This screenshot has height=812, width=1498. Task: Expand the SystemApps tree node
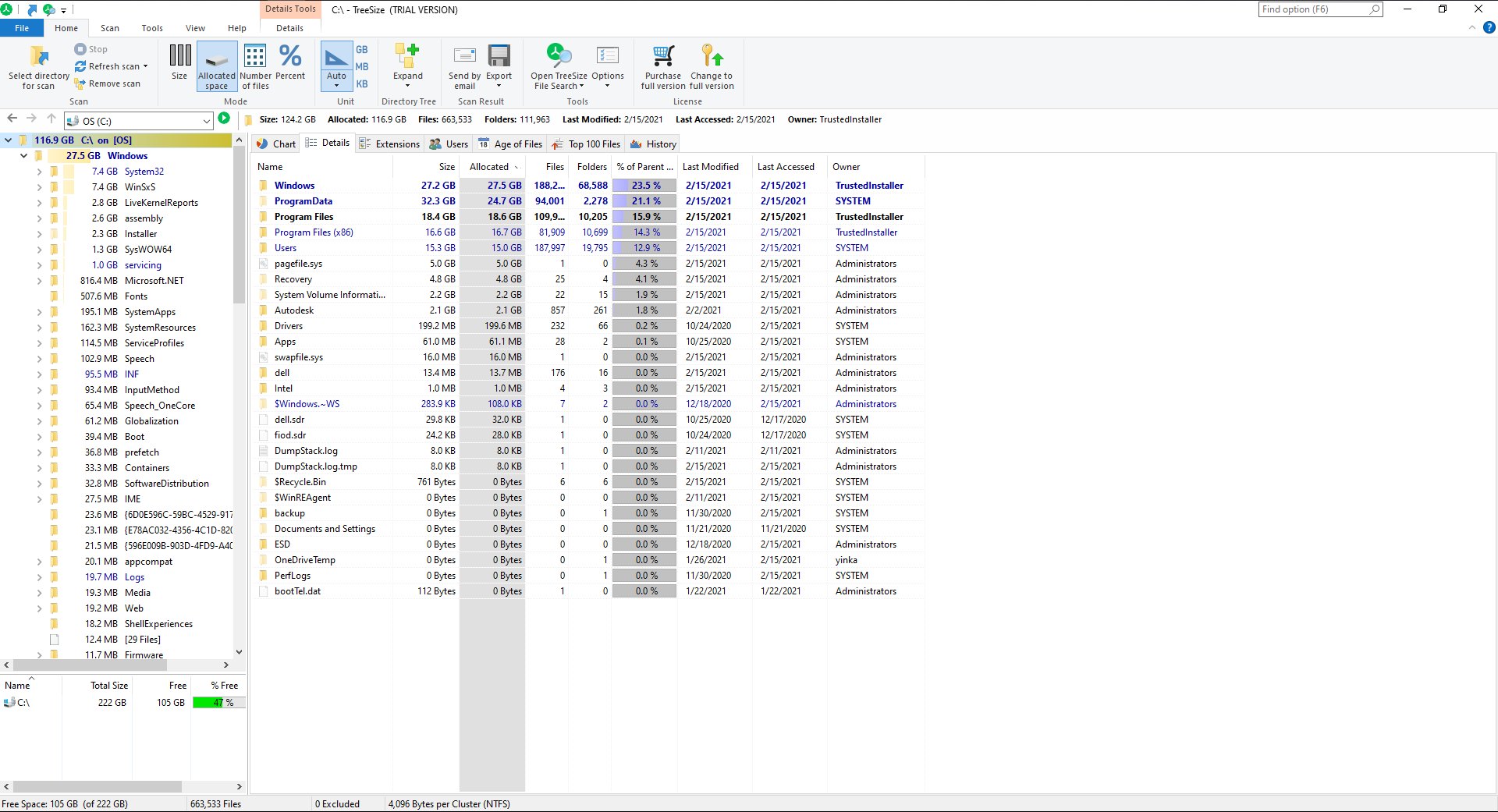pos(39,312)
